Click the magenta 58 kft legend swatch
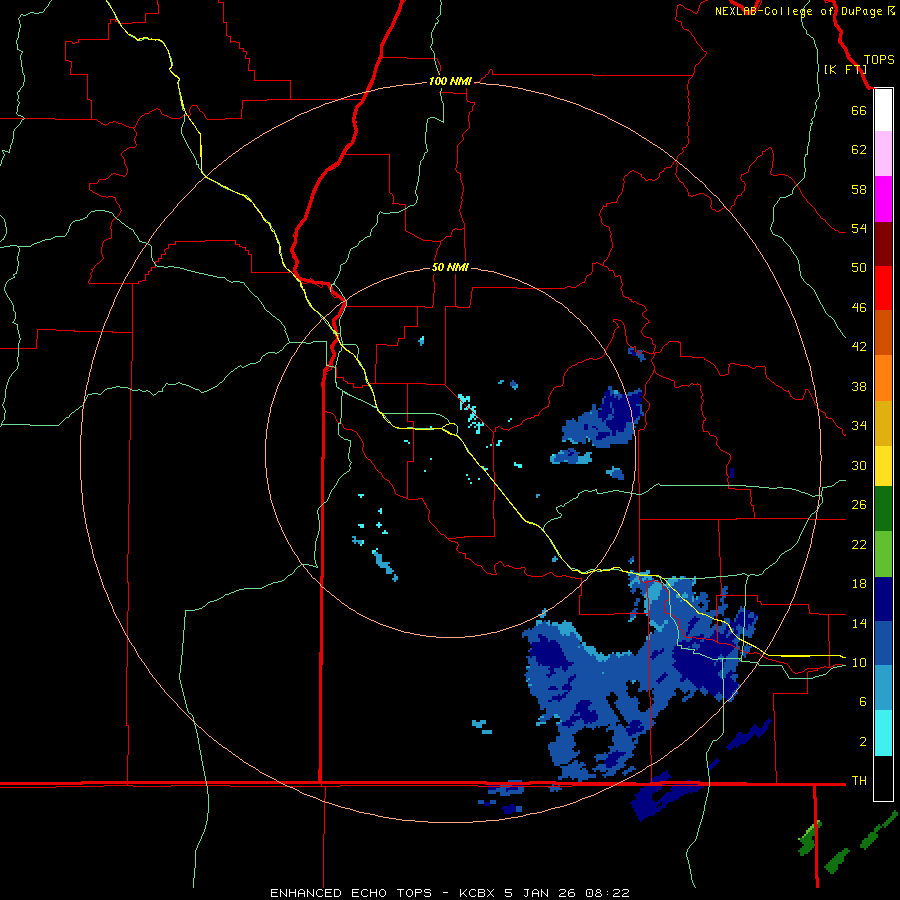This screenshot has height=900, width=900. (x=883, y=199)
